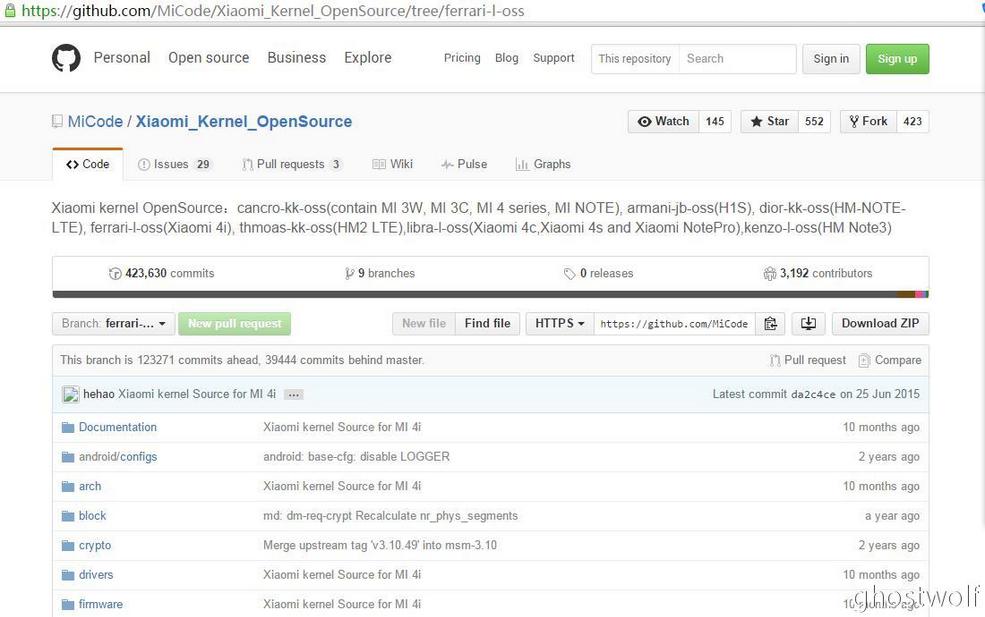Open the Compare link
The image size is (985, 617).
click(890, 360)
